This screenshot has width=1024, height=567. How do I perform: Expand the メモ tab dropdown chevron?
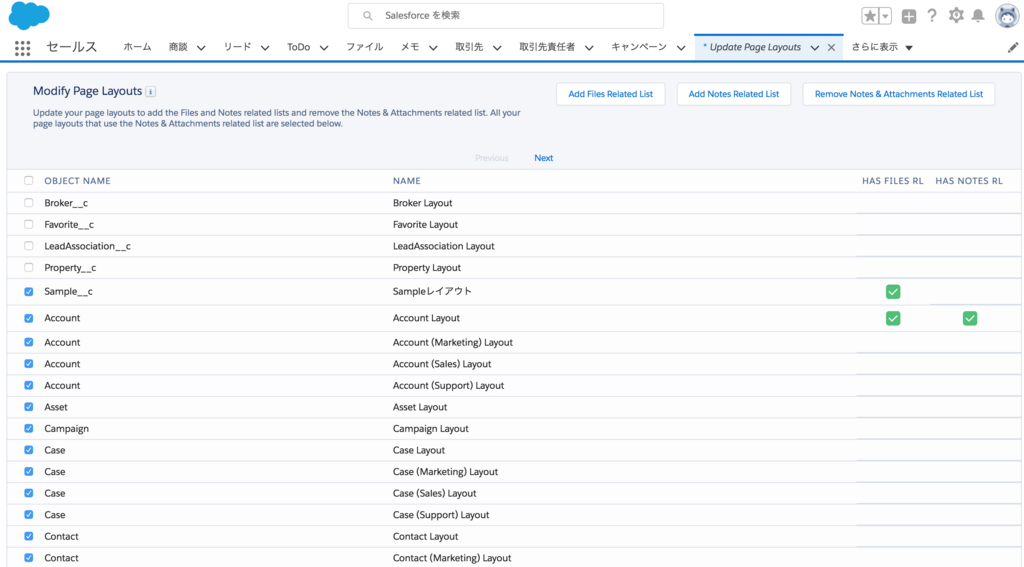(x=433, y=48)
